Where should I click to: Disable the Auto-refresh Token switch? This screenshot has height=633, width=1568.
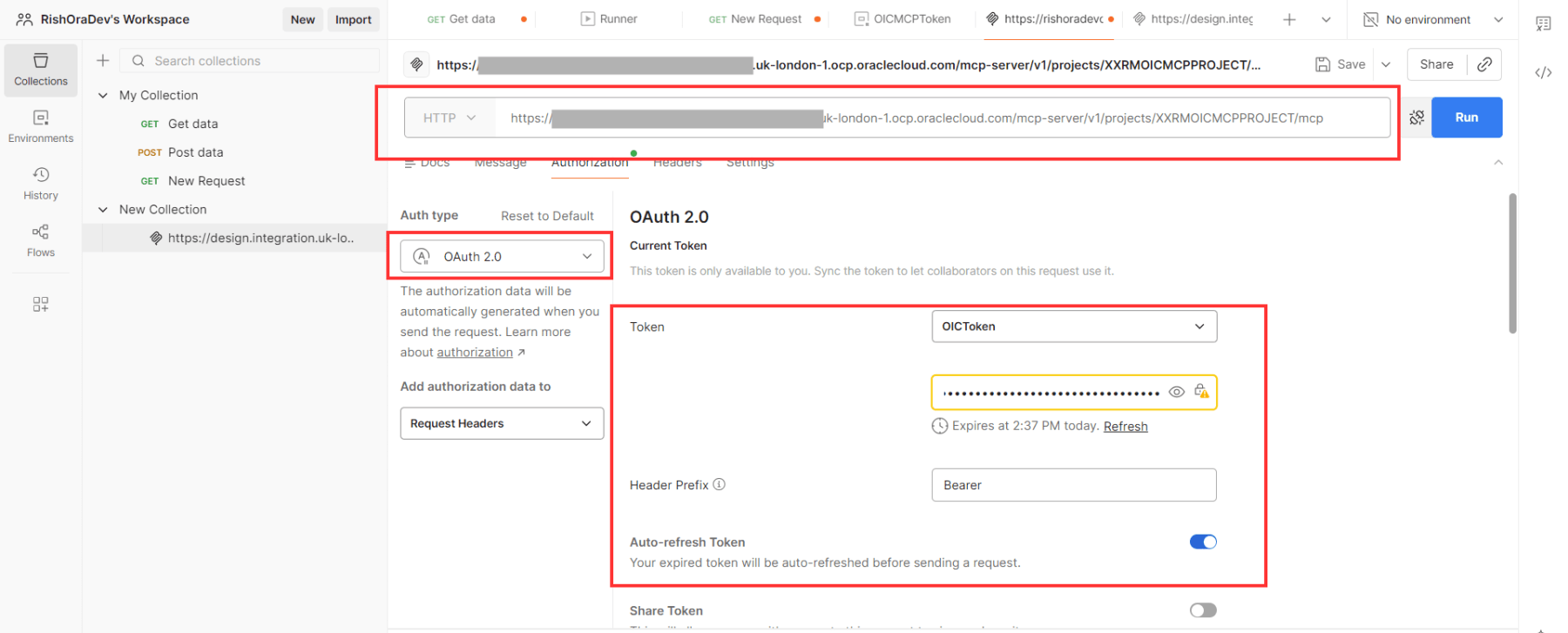(1202, 542)
